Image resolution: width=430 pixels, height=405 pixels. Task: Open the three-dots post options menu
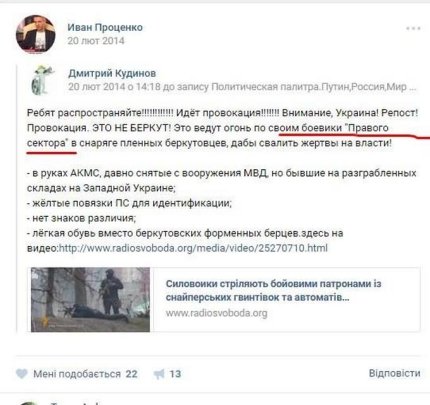pyautogui.click(x=413, y=28)
